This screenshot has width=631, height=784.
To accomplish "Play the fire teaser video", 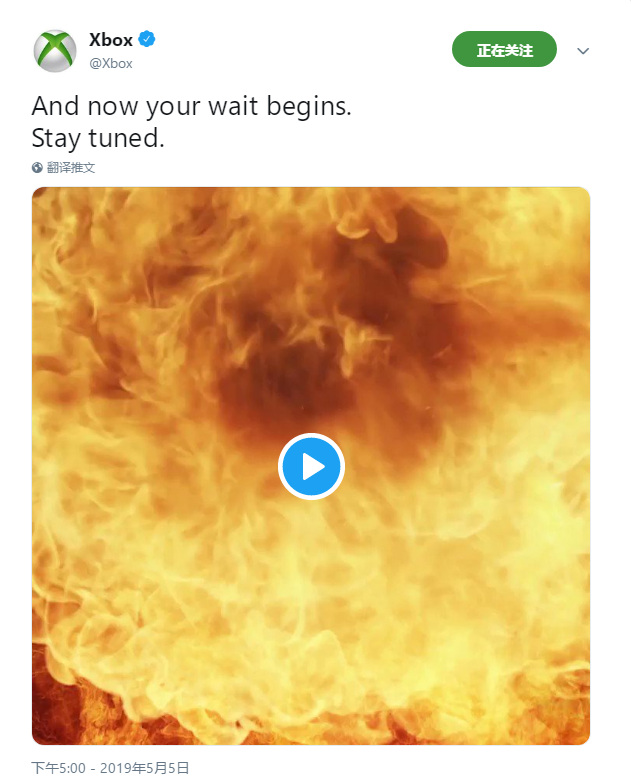I will [x=311, y=466].
